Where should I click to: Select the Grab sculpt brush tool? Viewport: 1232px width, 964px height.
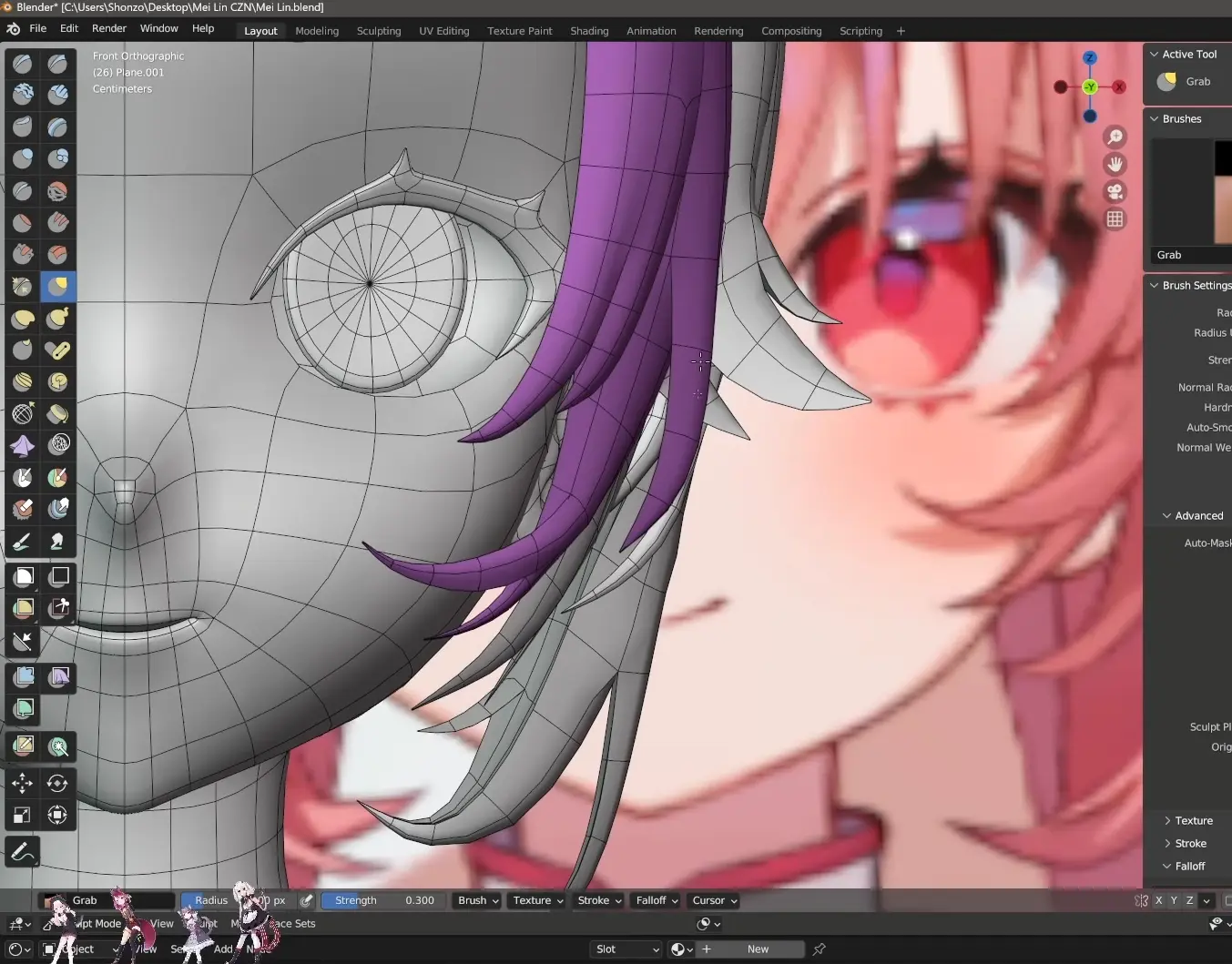click(58, 287)
